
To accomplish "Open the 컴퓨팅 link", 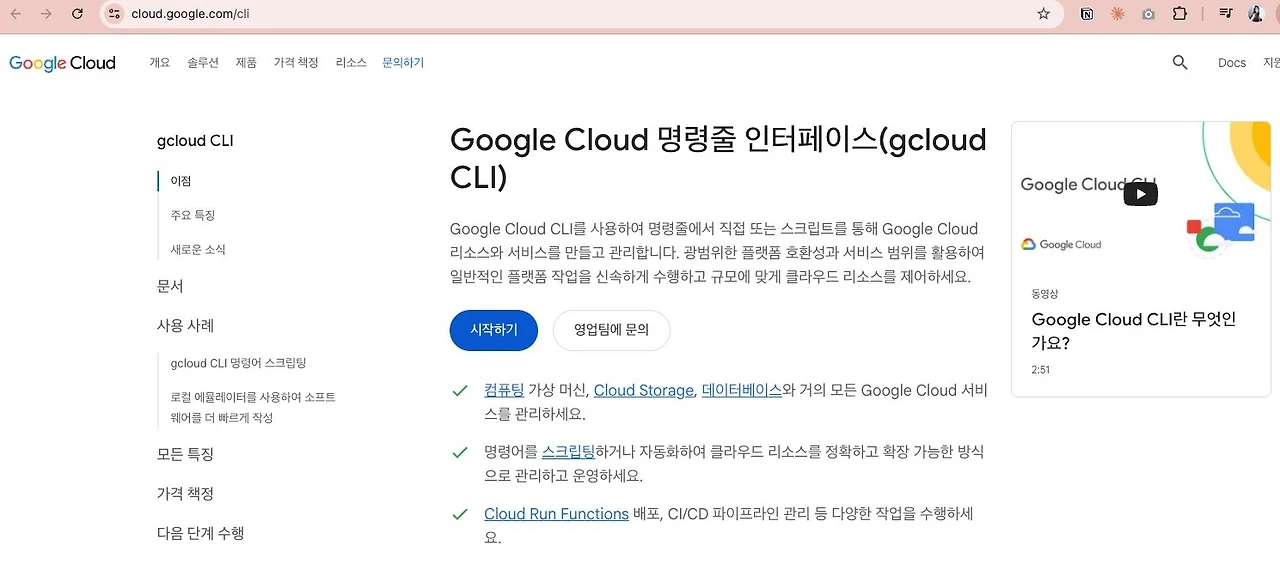I will tap(504, 390).
